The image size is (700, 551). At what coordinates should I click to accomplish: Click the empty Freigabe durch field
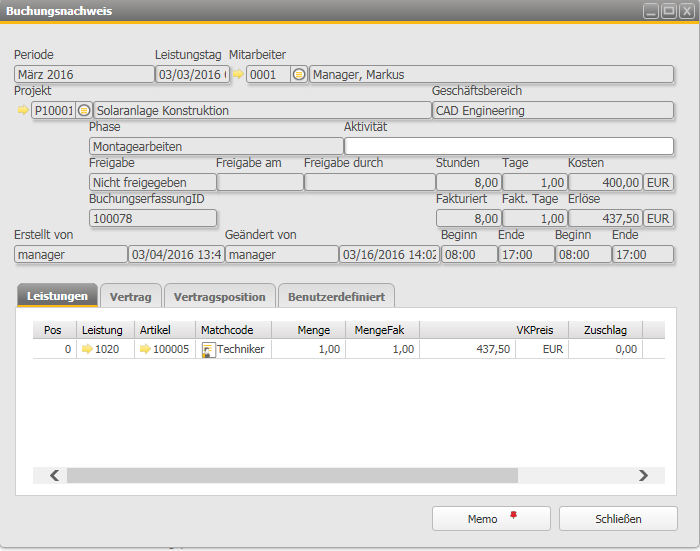(x=370, y=182)
